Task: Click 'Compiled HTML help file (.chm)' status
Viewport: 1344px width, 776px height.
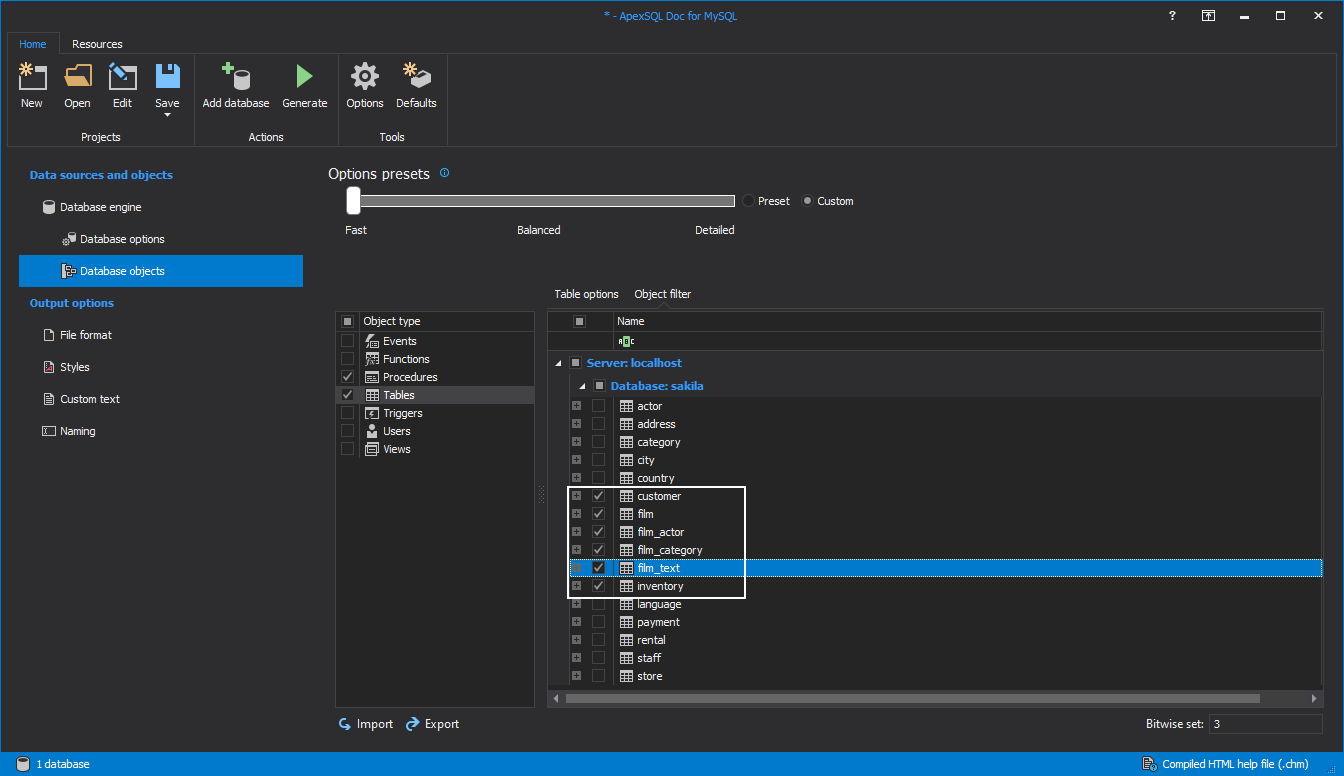Action: 1225,764
